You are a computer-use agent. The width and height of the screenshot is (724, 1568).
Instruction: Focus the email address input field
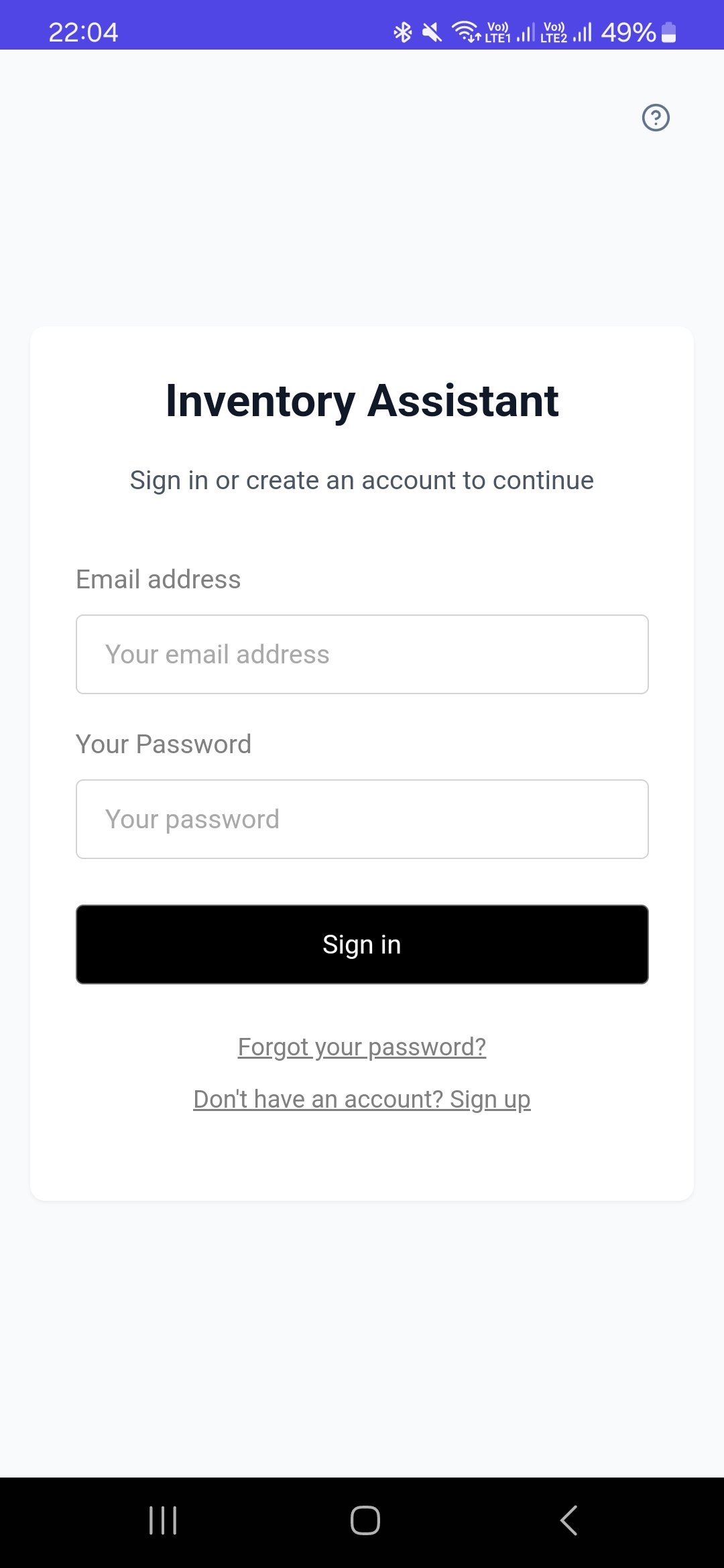point(362,654)
